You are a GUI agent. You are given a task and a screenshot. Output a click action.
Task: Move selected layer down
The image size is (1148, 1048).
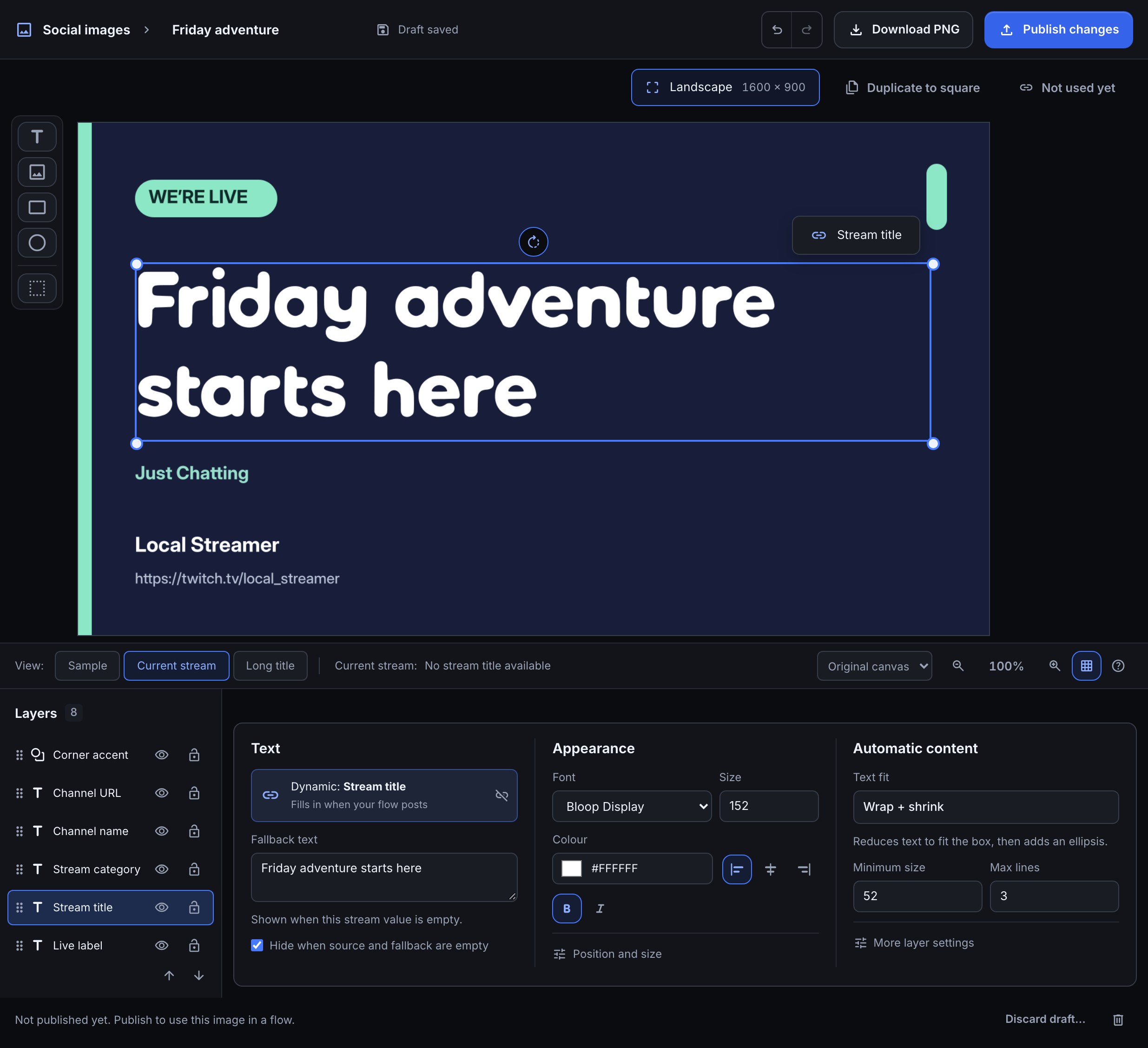tap(199, 975)
